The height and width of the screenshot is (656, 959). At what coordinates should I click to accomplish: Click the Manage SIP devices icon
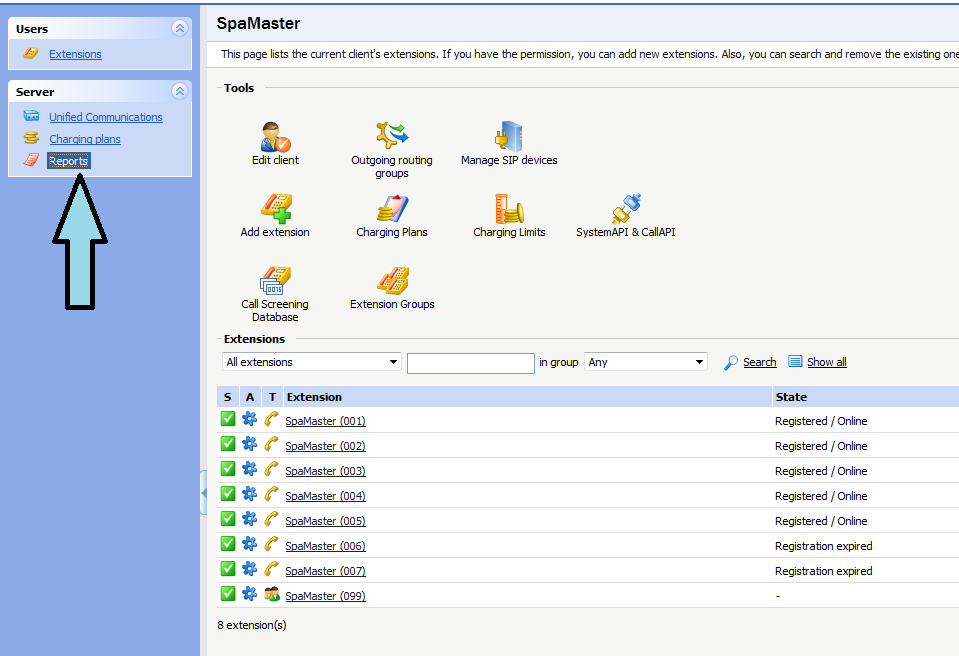click(x=509, y=137)
